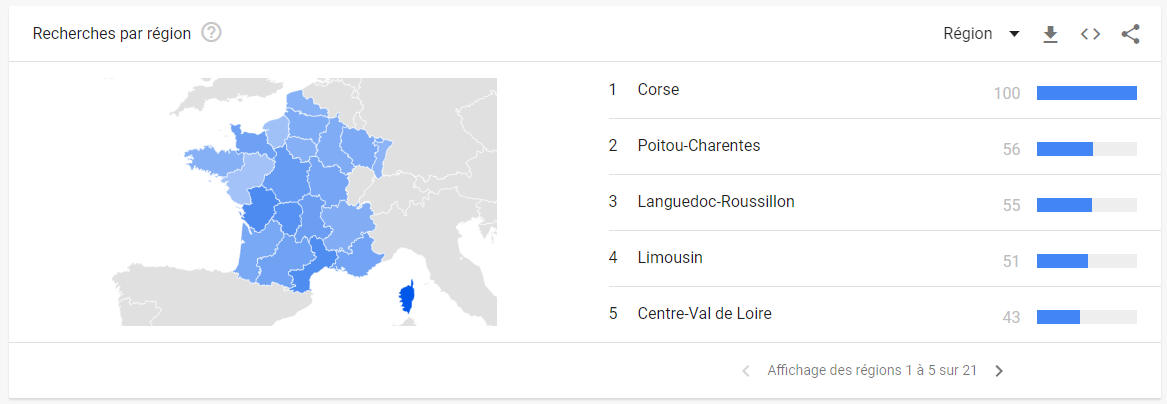1167x404 pixels.
Task: Open the Languedoc-Roussillon entry
Action: coord(715,202)
